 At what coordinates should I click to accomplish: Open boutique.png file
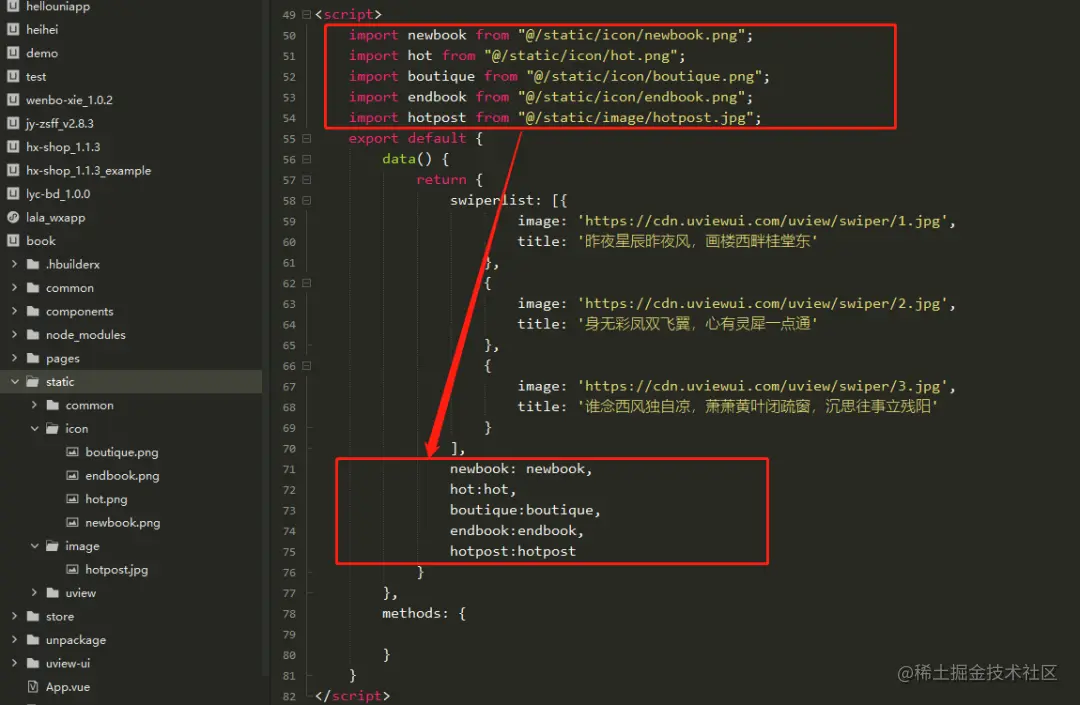(x=121, y=452)
